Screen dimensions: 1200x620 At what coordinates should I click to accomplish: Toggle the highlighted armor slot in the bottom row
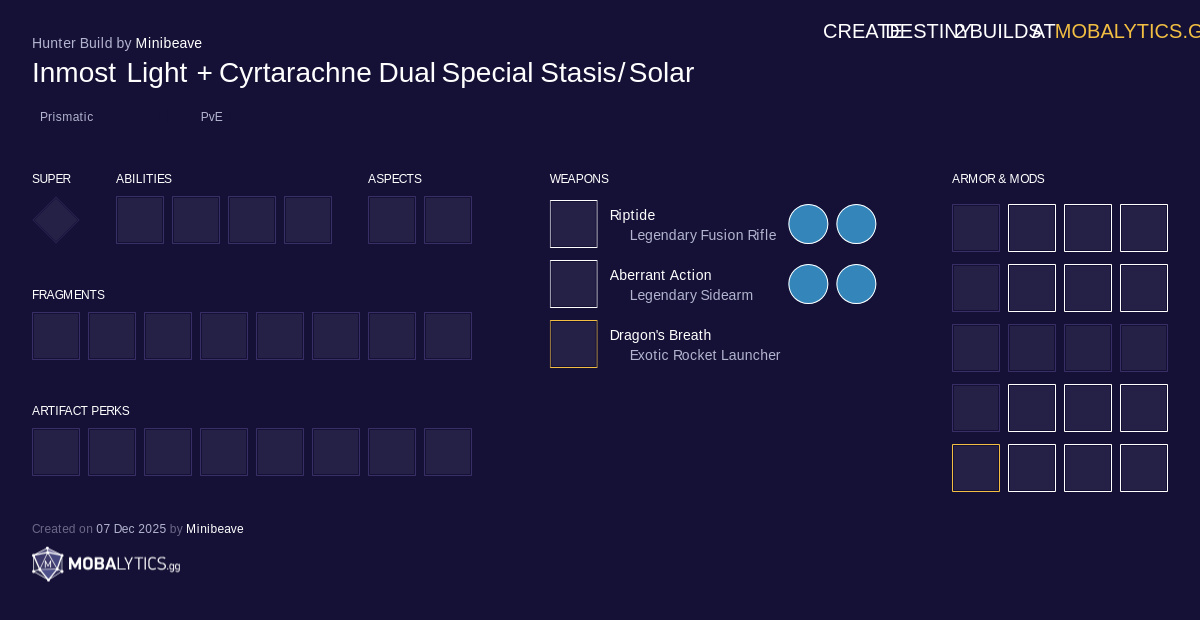click(x=975, y=468)
